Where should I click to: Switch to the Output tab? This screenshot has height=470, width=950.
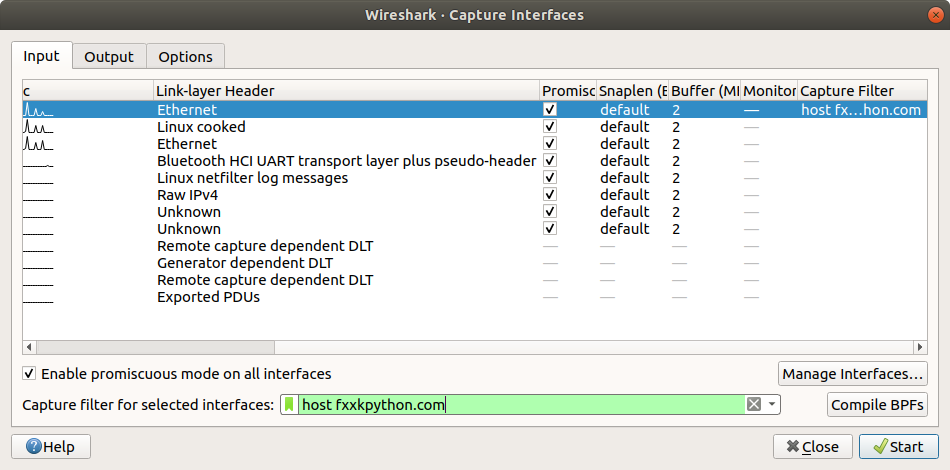point(109,56)
